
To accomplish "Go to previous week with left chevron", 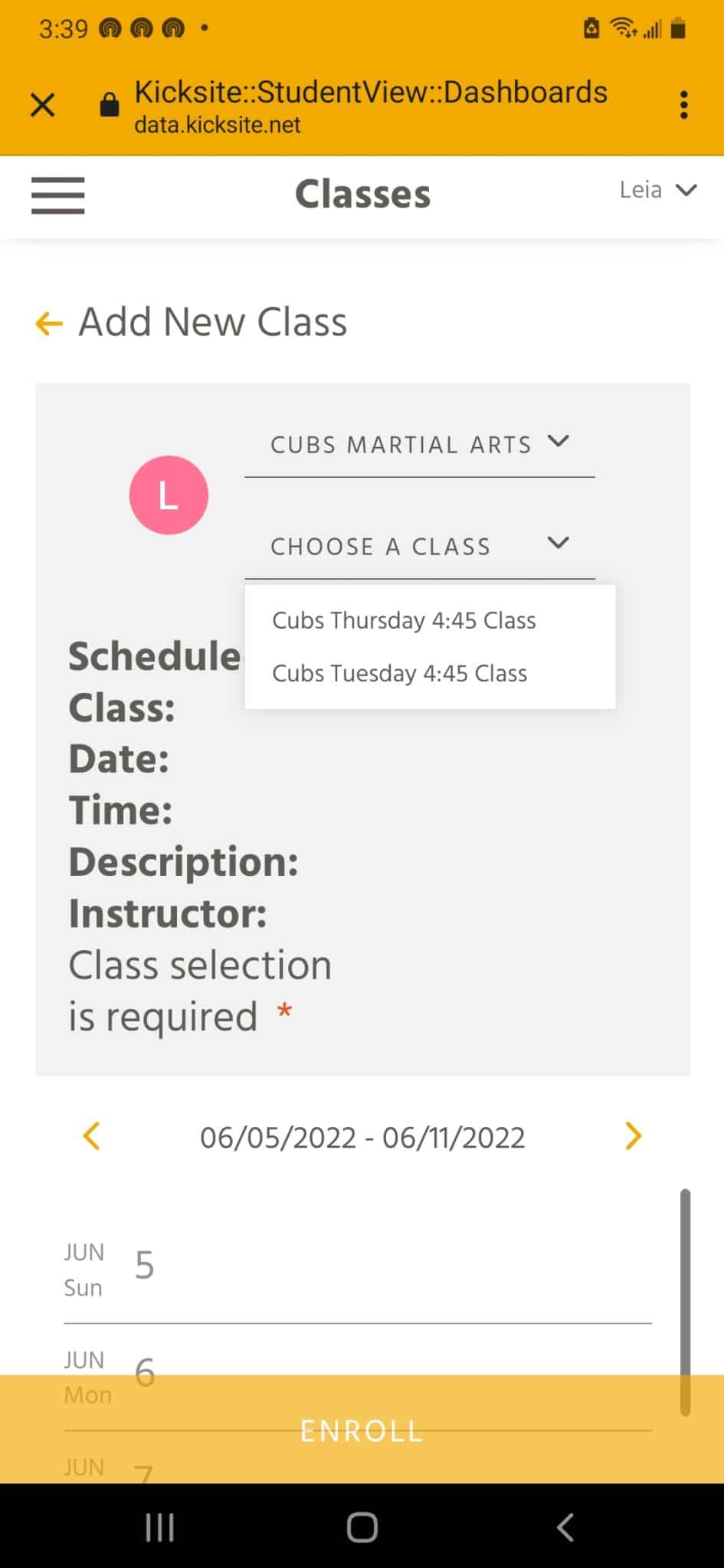I will pos(91,1136).
